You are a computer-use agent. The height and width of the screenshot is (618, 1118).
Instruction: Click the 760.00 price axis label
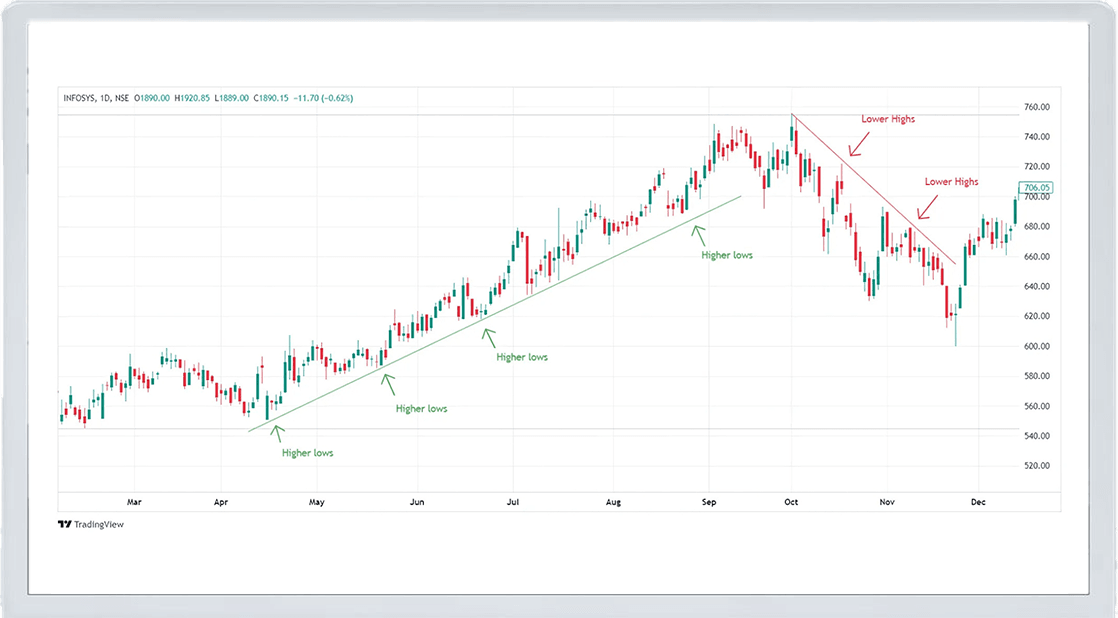(1036, 107)
